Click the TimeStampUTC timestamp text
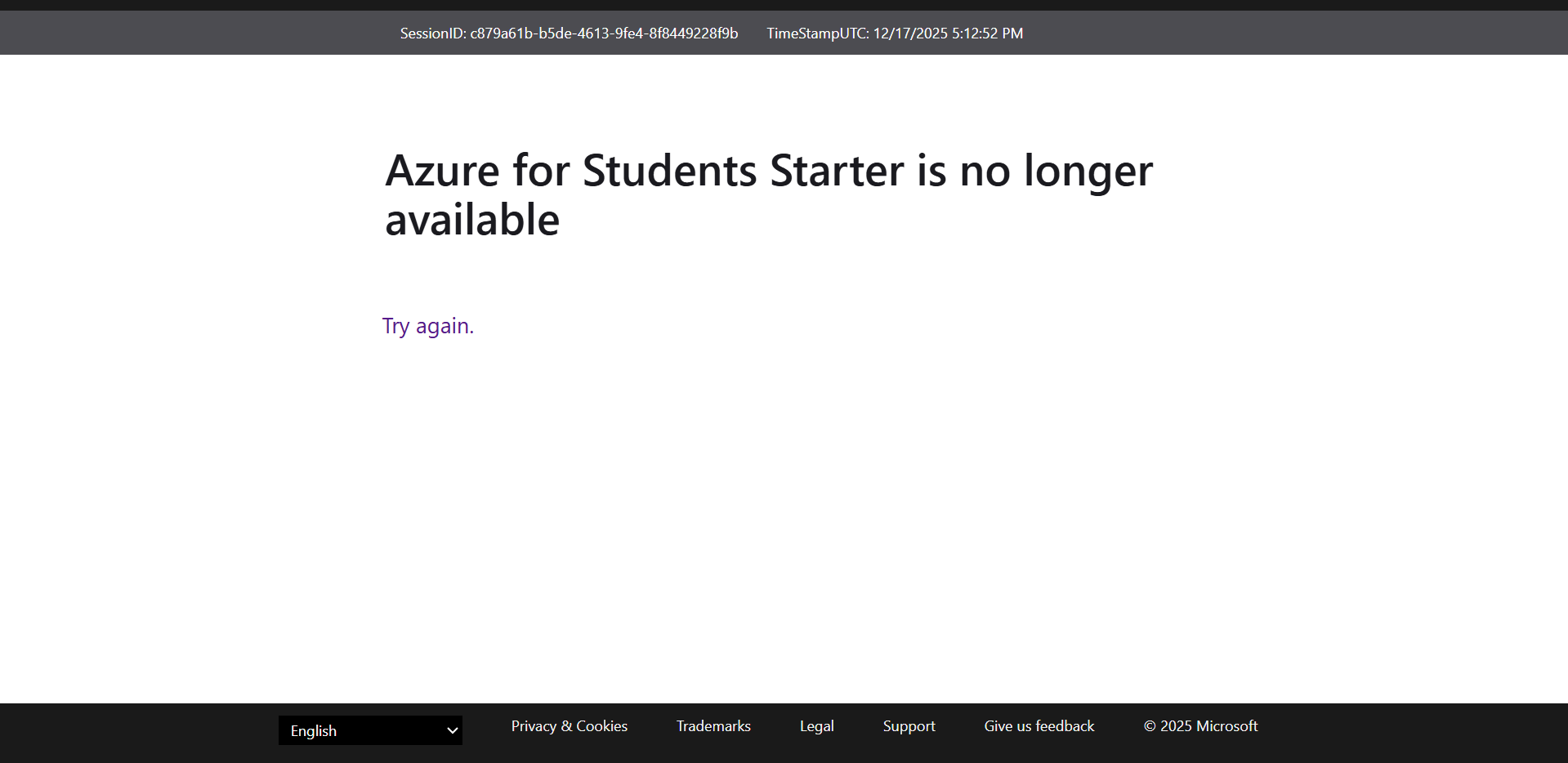Viewport: 1568px width, 763px height. pyautogui.click(x=894, y=33)
